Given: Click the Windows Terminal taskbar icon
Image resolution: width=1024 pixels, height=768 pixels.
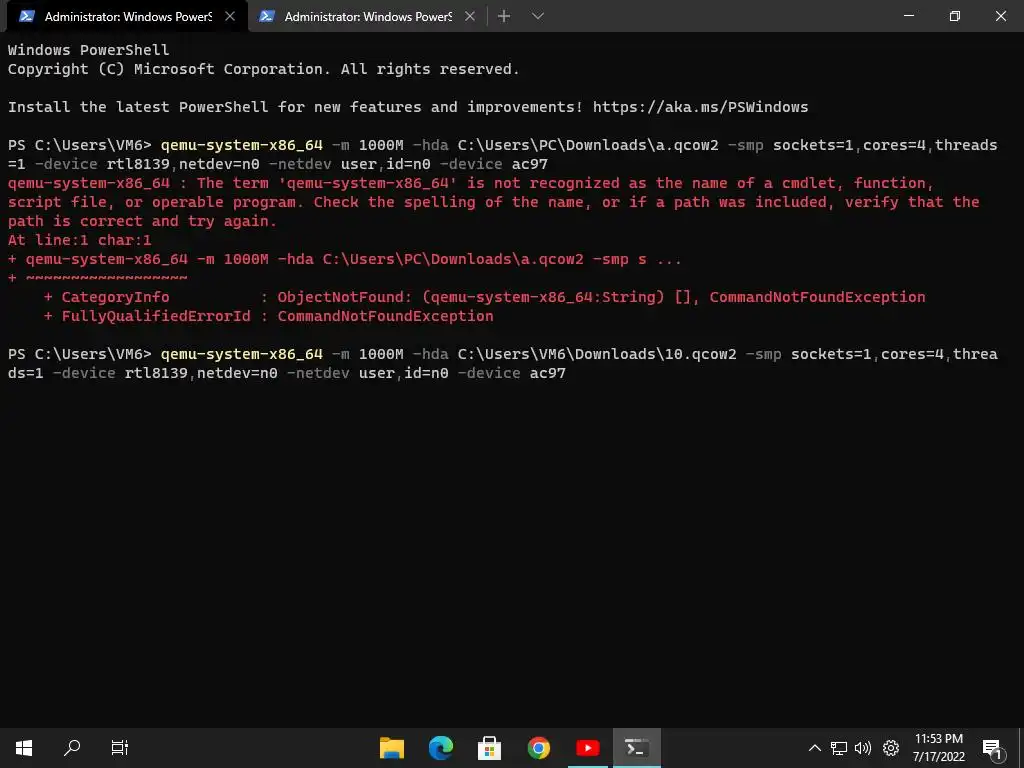Looking at the screenshot, I should [x=637, y=748].
